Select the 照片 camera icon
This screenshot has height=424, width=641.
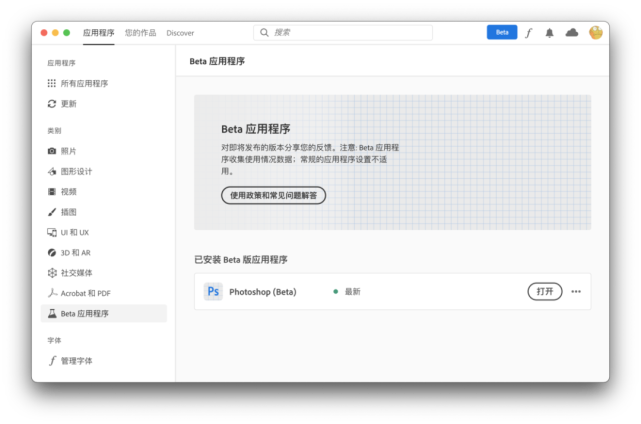[52, 151]
